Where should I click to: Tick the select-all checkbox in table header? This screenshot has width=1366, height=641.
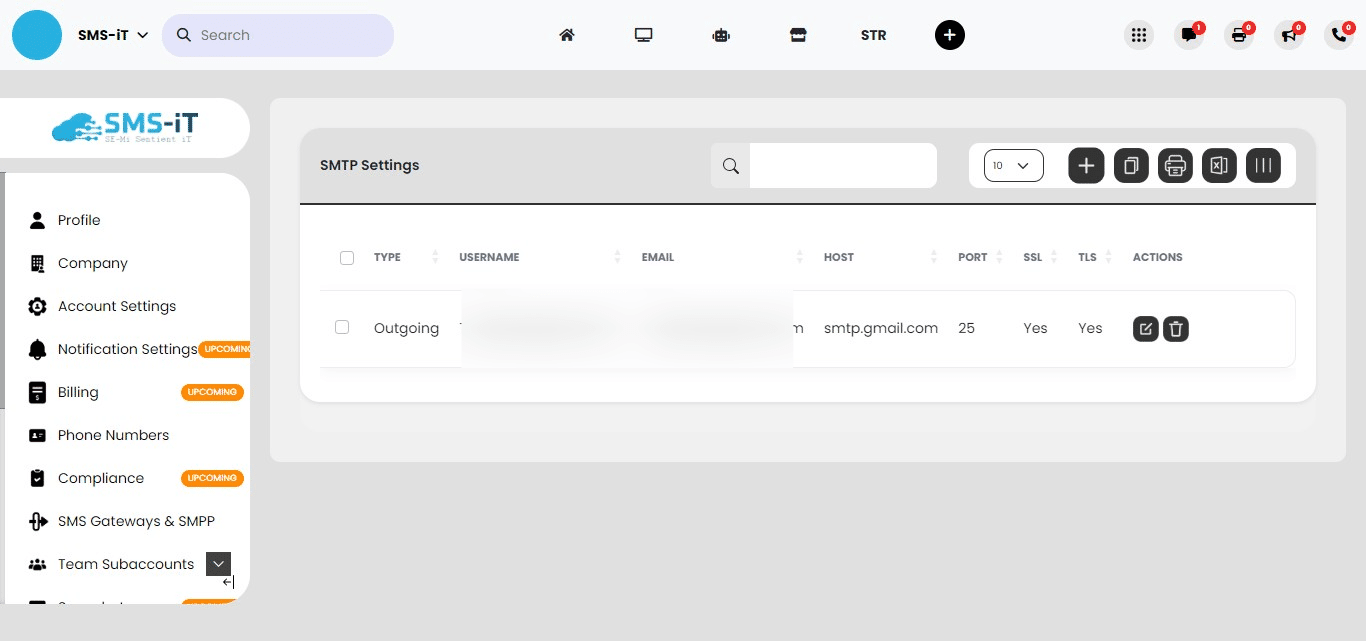[347, 257]
